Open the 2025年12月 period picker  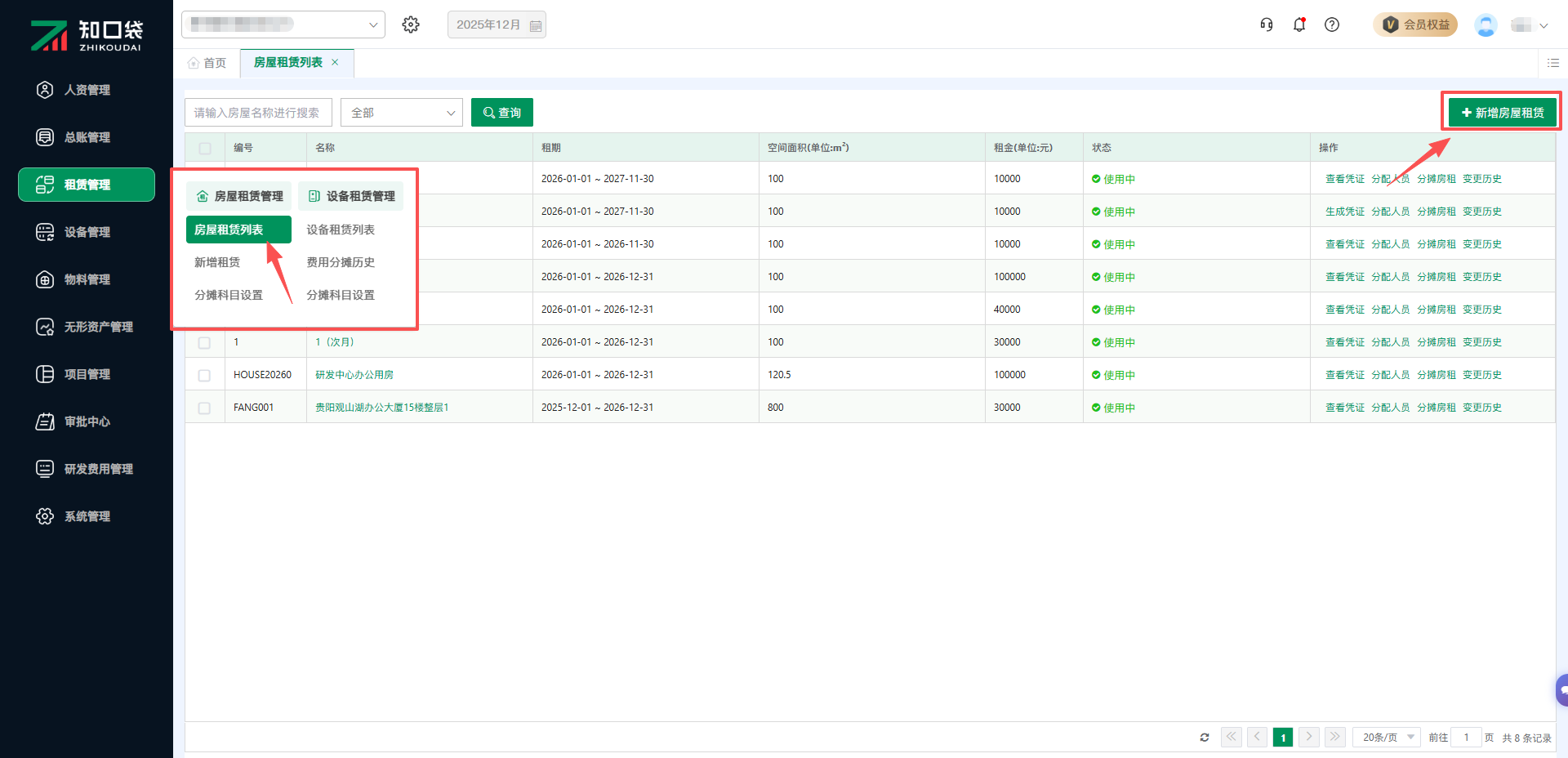(x=497, y=25)
